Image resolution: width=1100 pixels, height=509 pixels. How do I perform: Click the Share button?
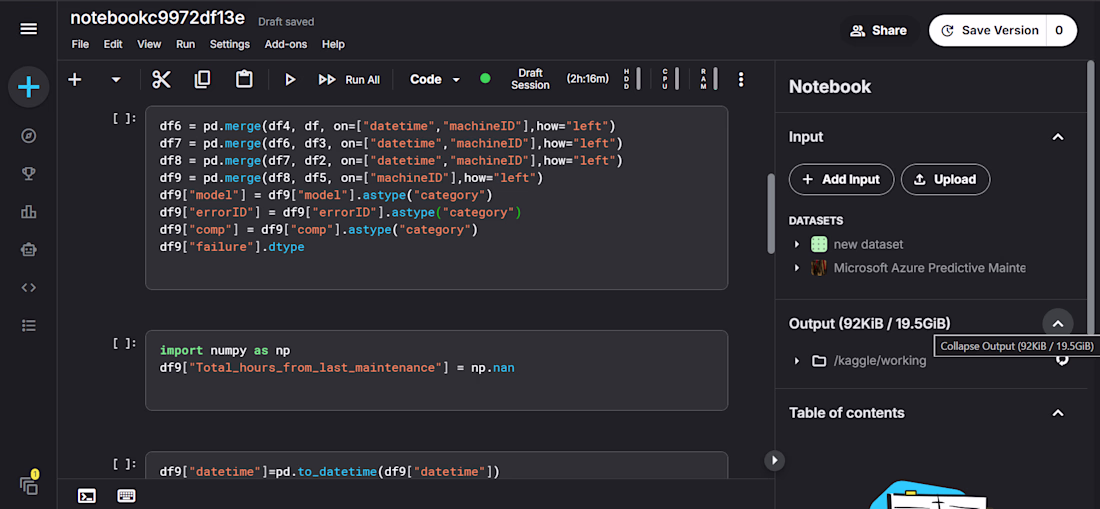tap(878, 31)
